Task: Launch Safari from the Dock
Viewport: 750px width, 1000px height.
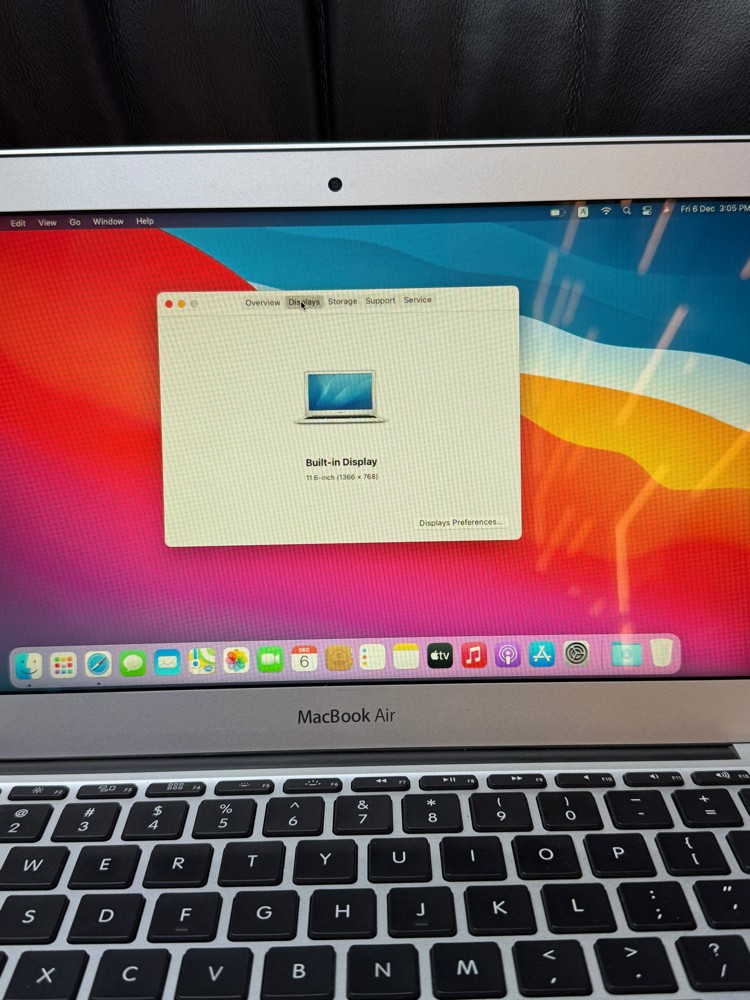Action: click(x=98, y=665)
